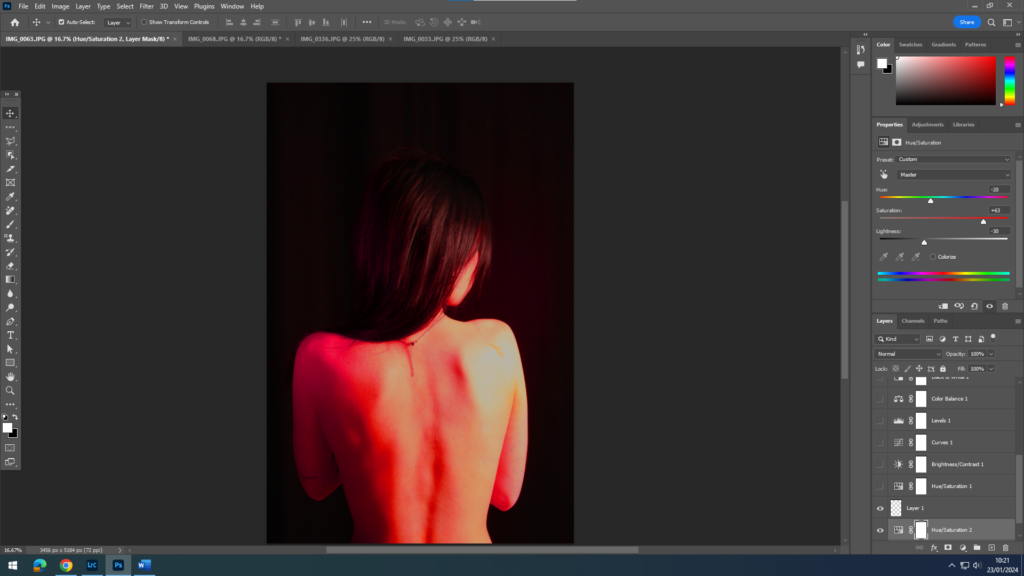Select the Horizontal Type tool
This screenshot has width=1024, height=576.
pos(10,335)
